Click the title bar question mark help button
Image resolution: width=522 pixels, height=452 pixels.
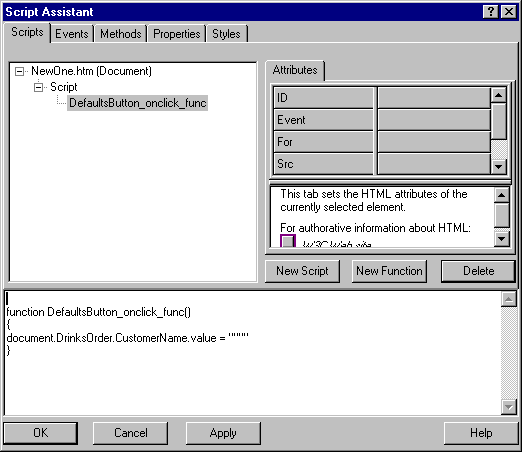click(490, 12)
